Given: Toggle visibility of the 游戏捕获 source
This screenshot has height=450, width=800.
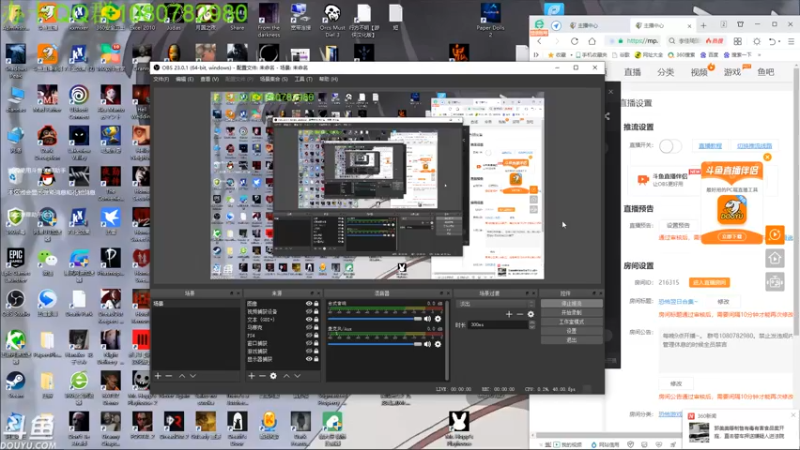Looking at the screenshot, I should (x=309, y=351).
